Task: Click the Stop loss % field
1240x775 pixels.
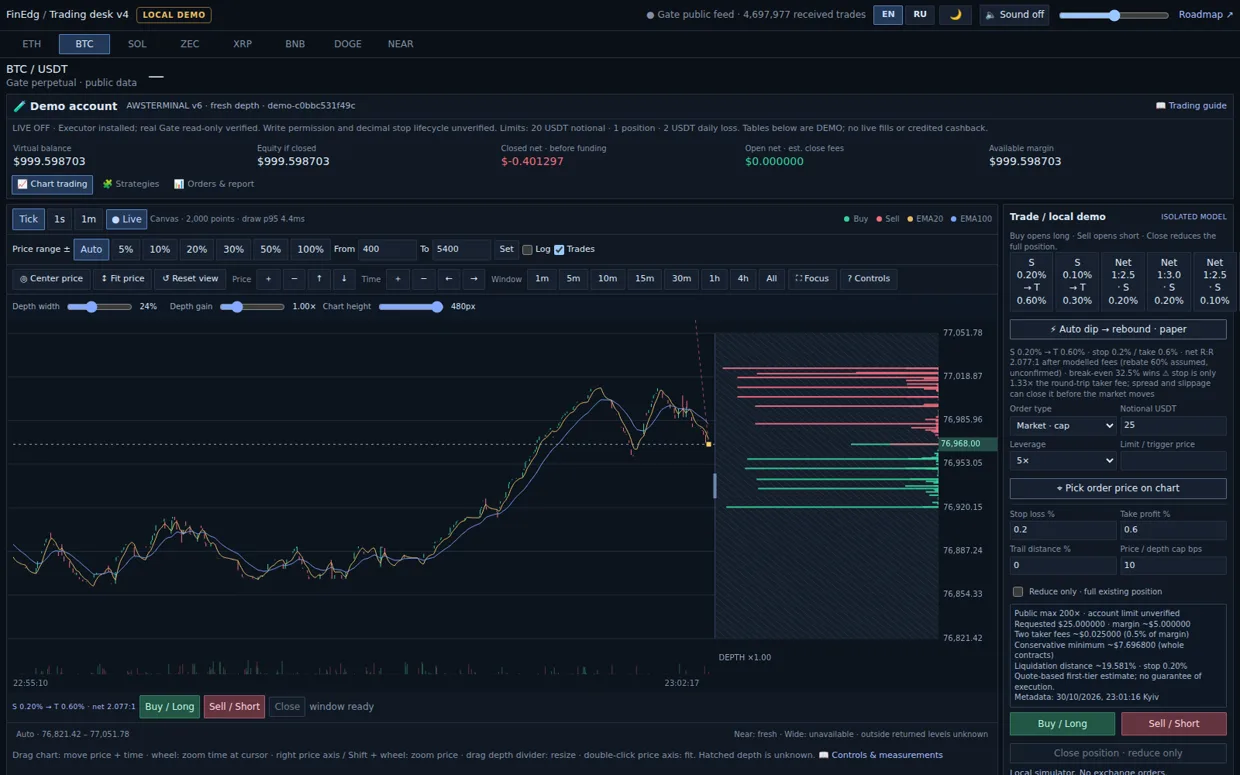Action: point(1063,530)
